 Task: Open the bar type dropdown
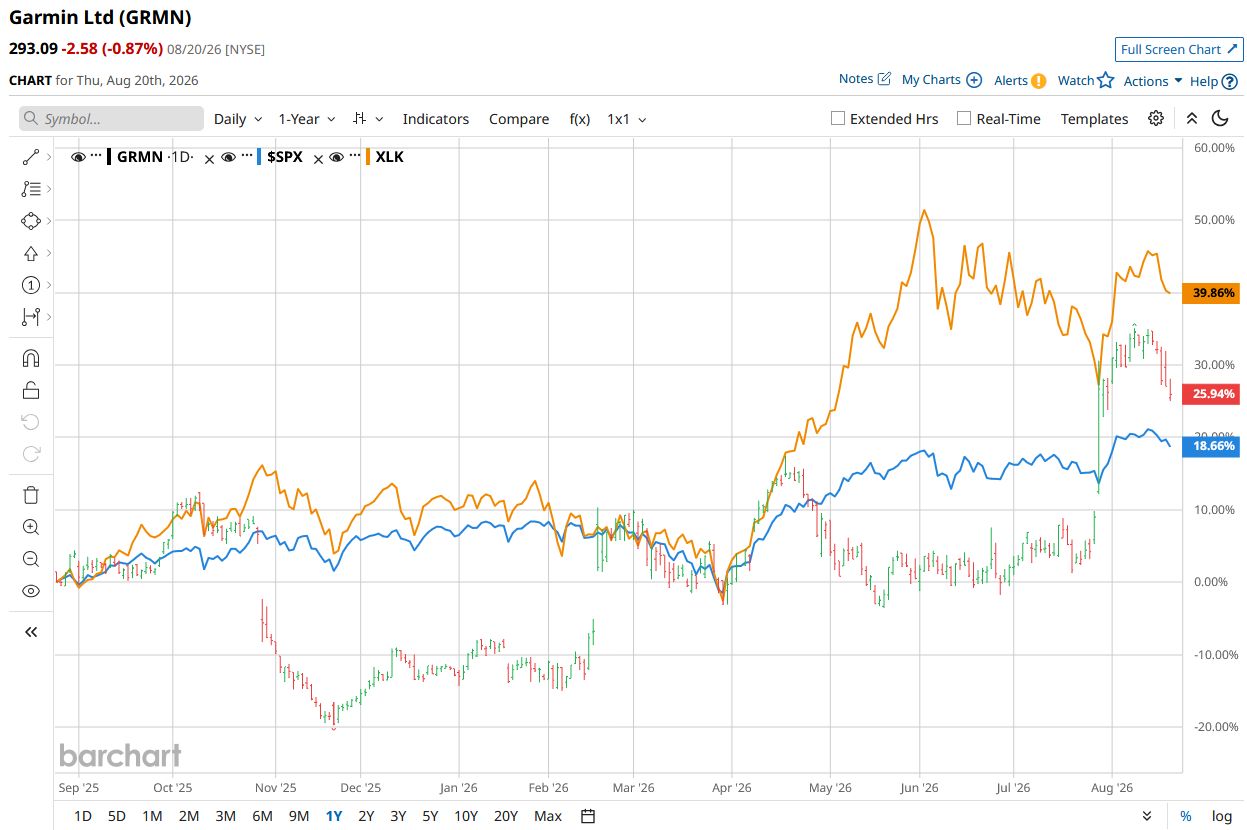pyautogui.click(x=368, y=118)
